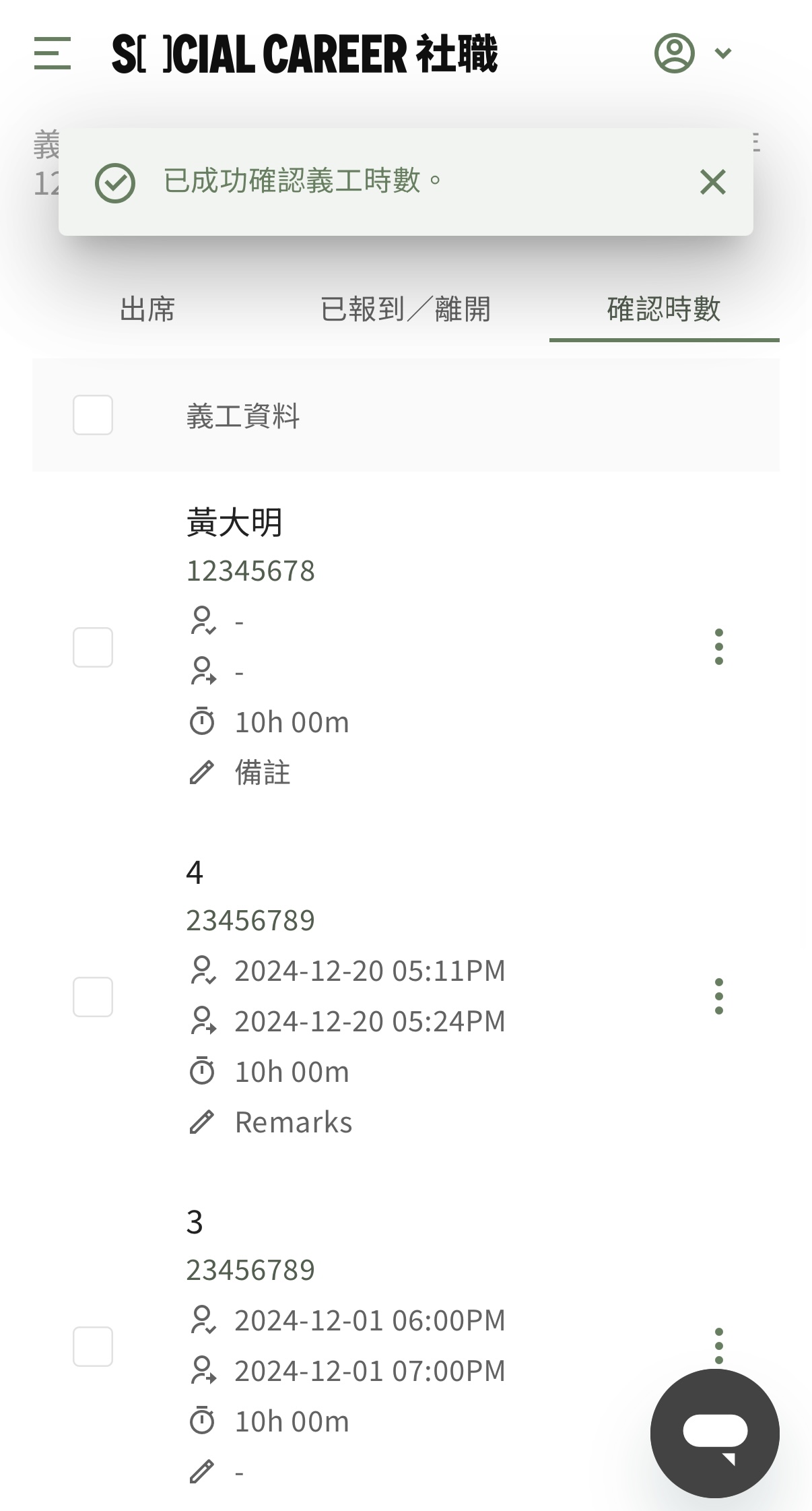Open the three-dot menu for 黃大明
The width and height of the screenshot is (812, 1511).
tap(719, 647)
